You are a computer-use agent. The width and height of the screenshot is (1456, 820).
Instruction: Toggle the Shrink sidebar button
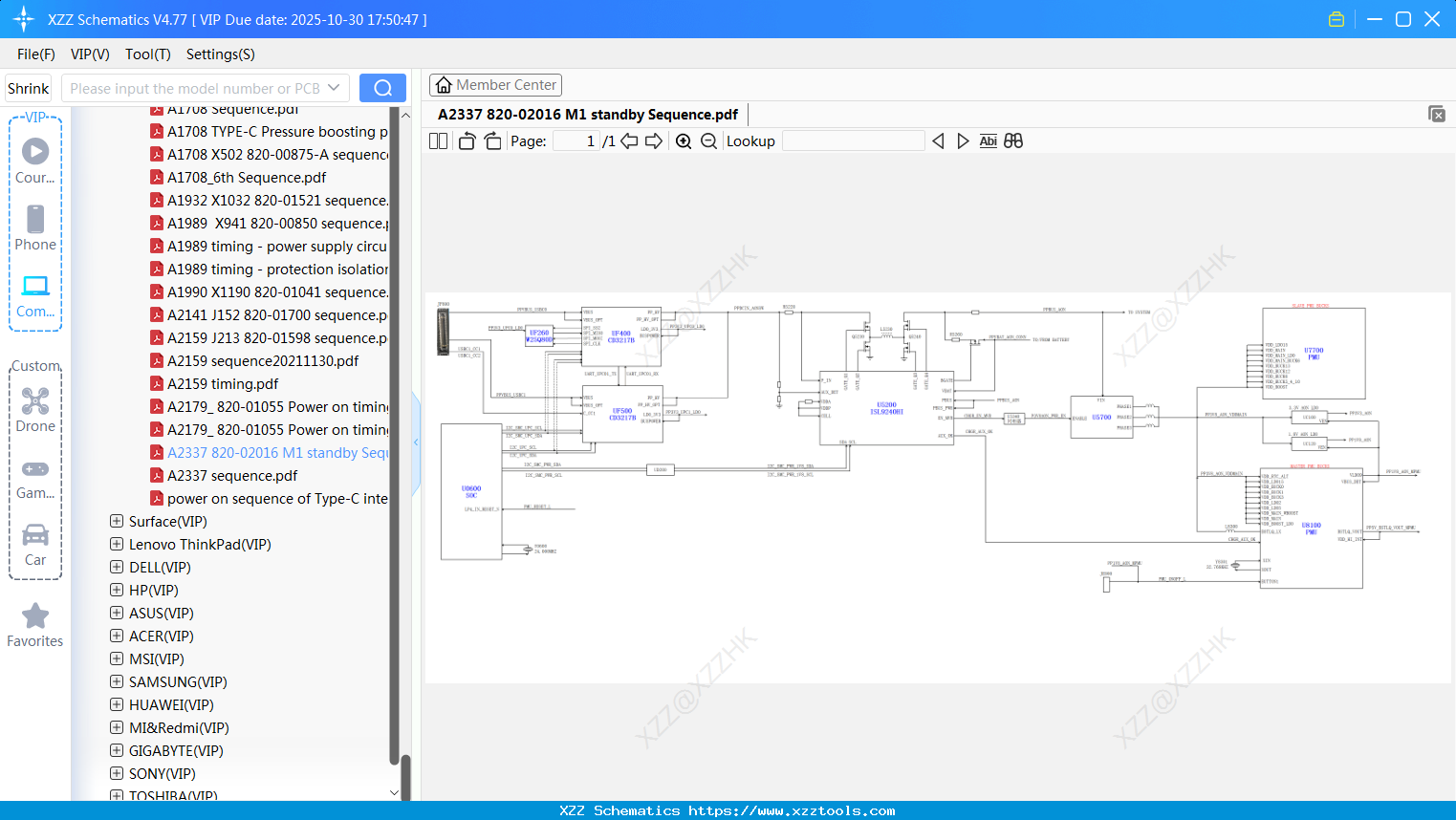[x=29, y=88]
